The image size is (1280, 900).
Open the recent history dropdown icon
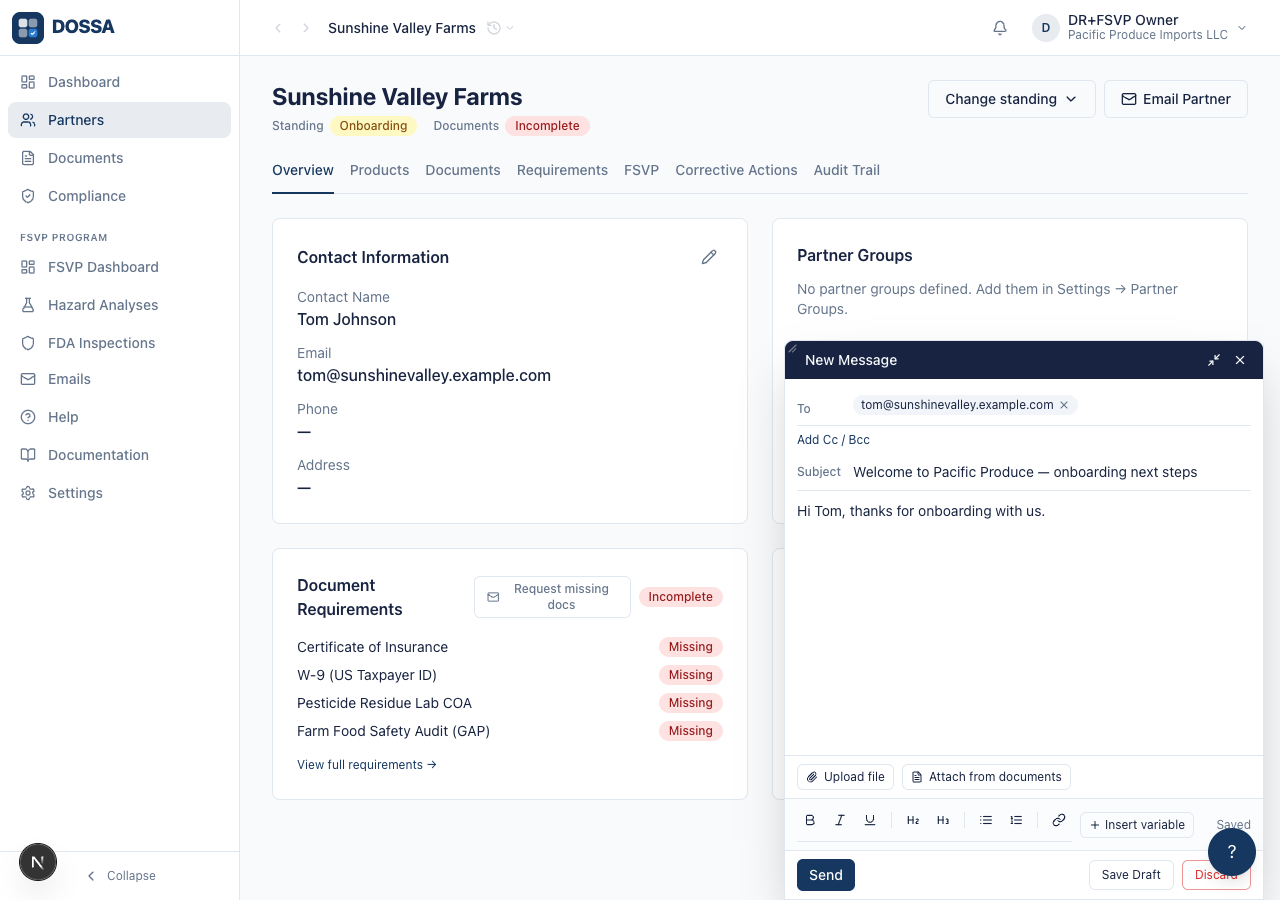500,28
